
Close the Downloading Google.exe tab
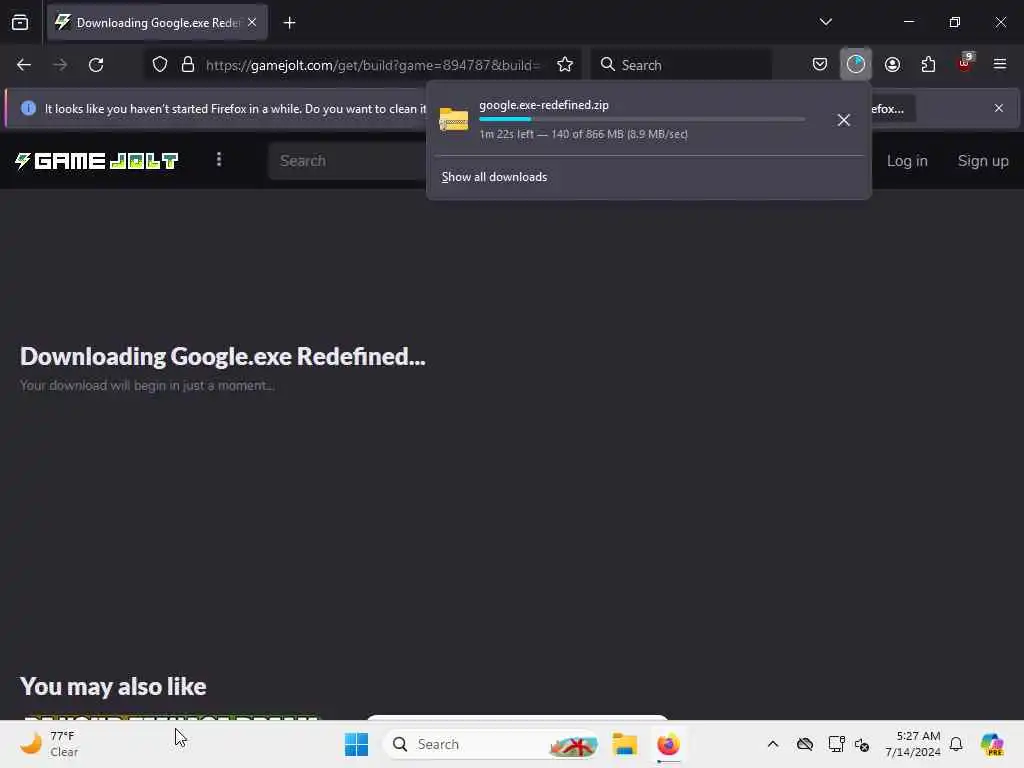252,23
